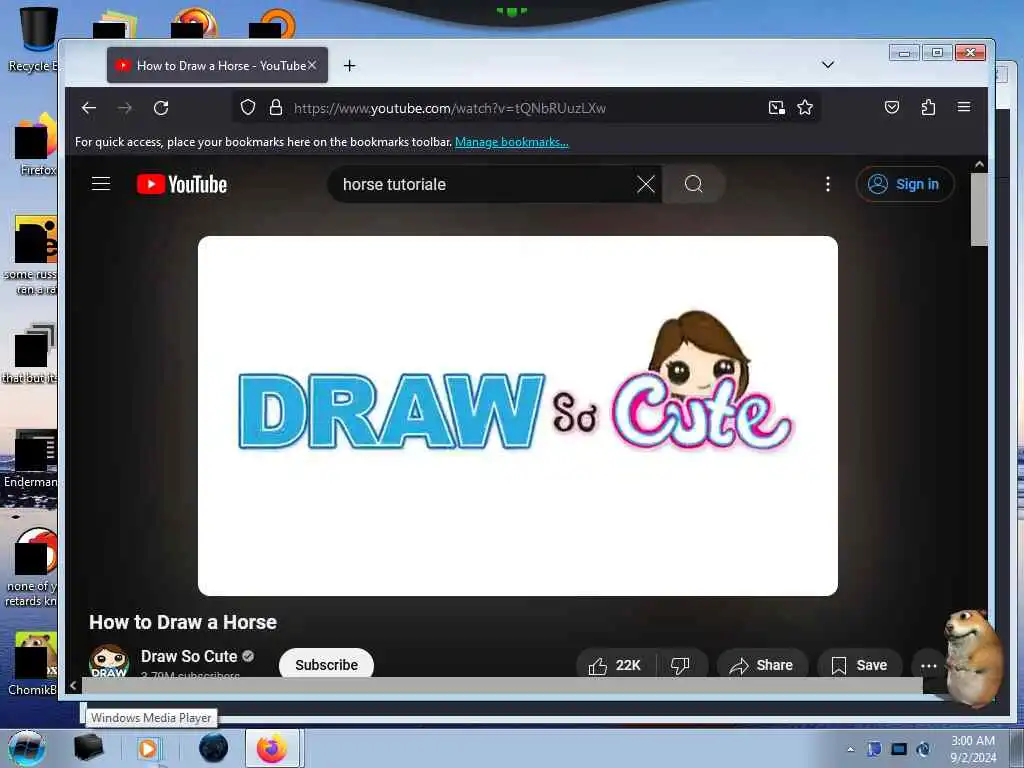Close the How to Draw a Horse tab

(x=312, y=65)
